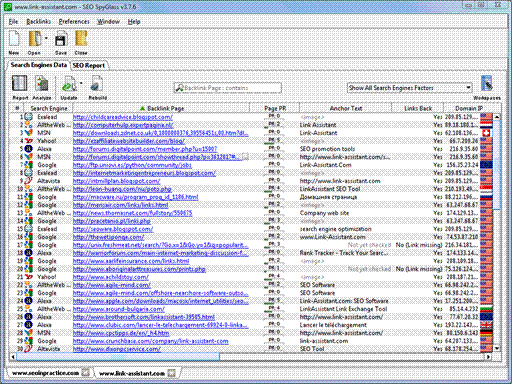Close the www.seoinpractice.com project tab
Screen dimensions: 512x384
pos(86,373)
